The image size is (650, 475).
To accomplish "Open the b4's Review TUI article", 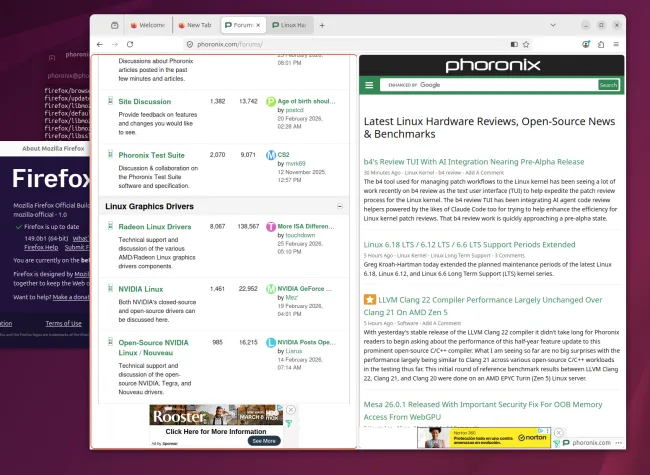I will 474,162.
